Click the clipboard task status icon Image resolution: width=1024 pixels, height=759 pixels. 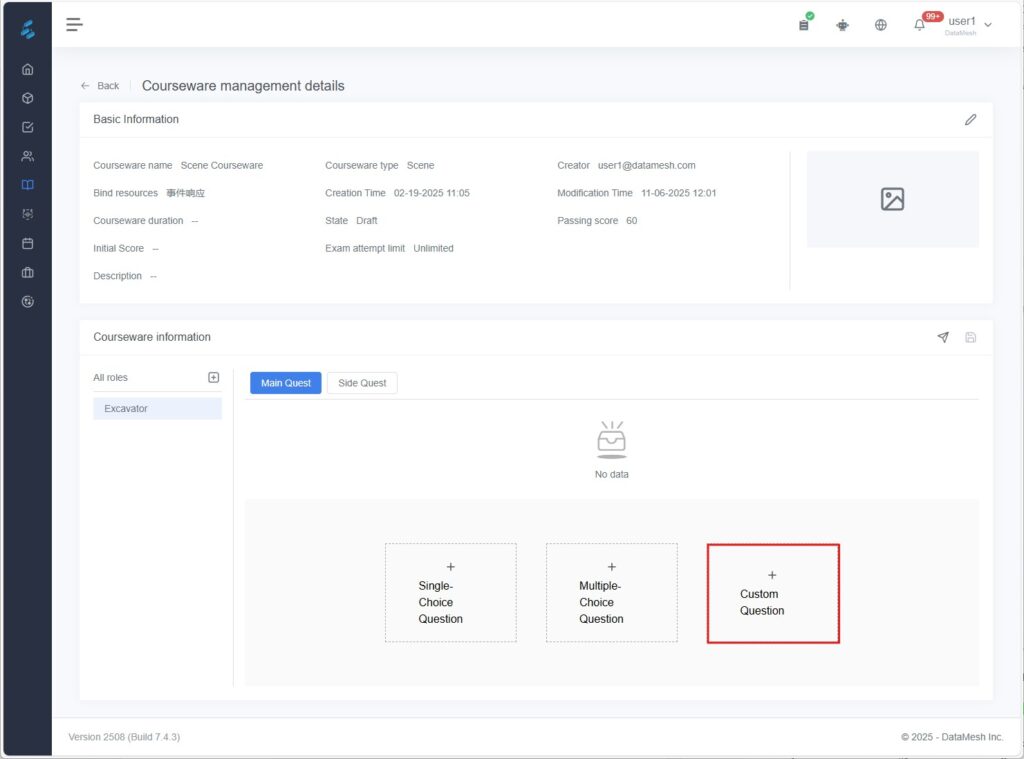pos(804,25)
